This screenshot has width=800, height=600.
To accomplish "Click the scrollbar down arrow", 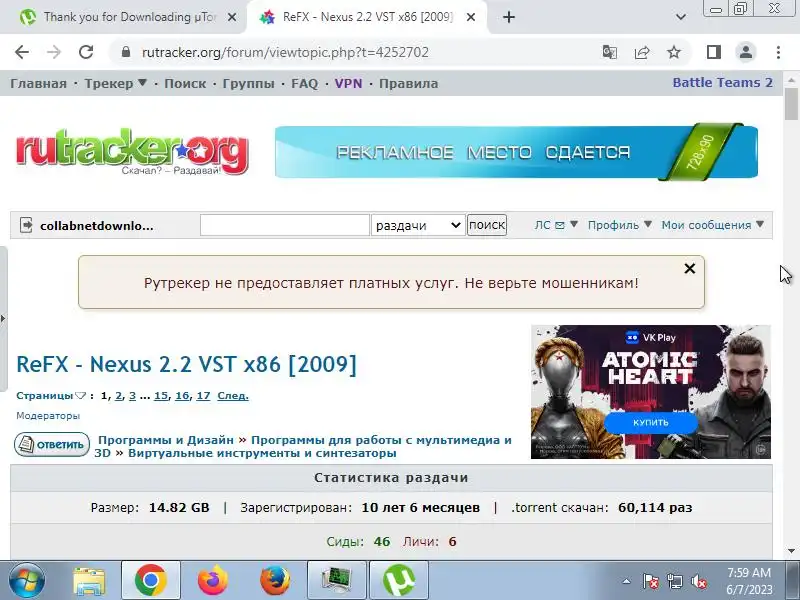I will [791, 551].
